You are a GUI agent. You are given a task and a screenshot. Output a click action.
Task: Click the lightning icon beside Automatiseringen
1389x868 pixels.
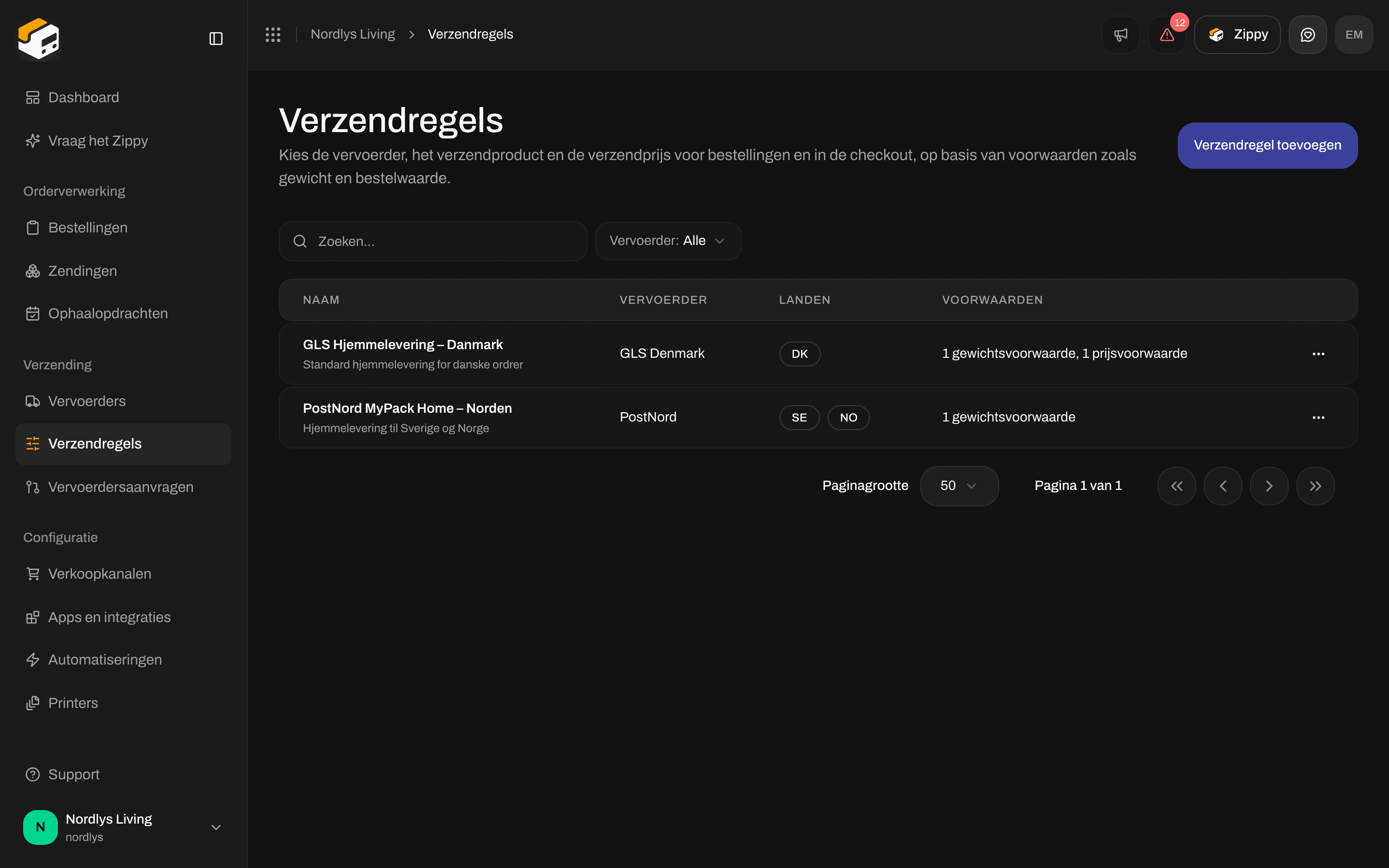(x=33, y=660)
